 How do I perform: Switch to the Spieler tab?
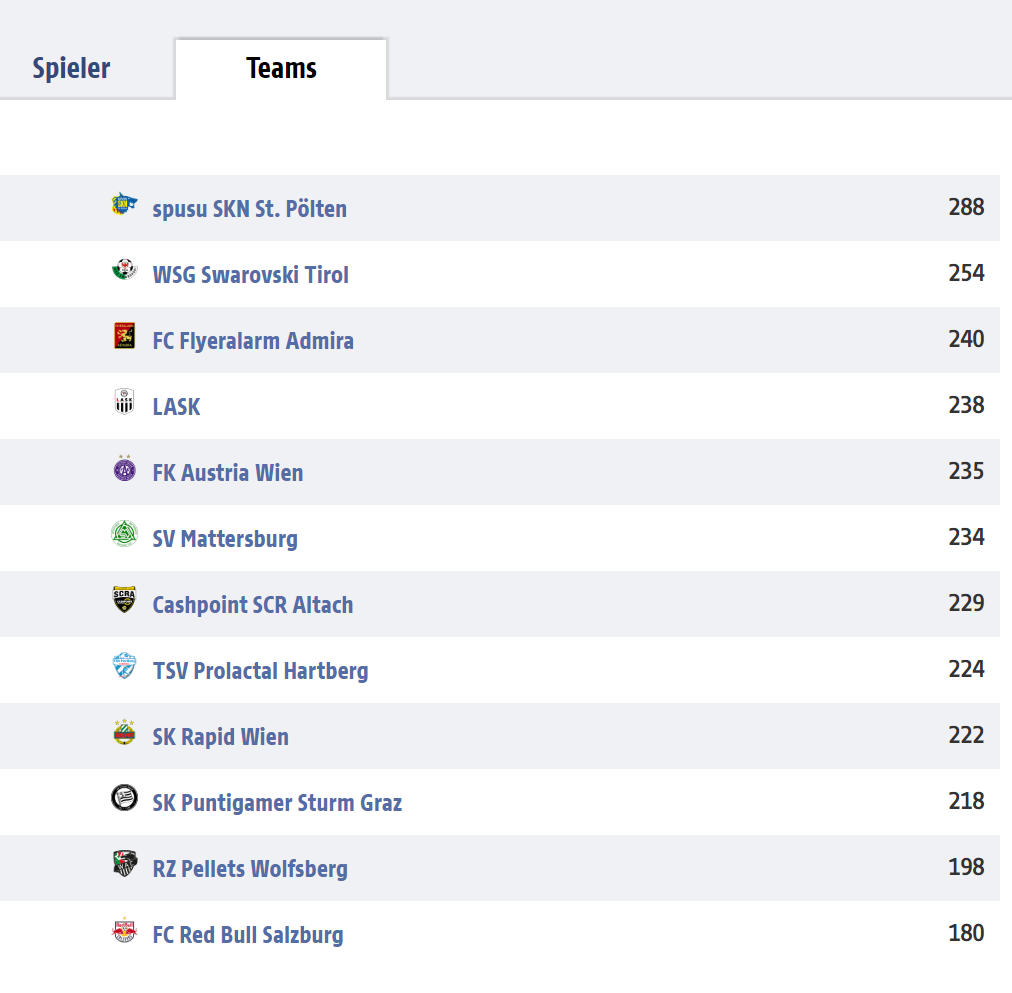[71, 68]
